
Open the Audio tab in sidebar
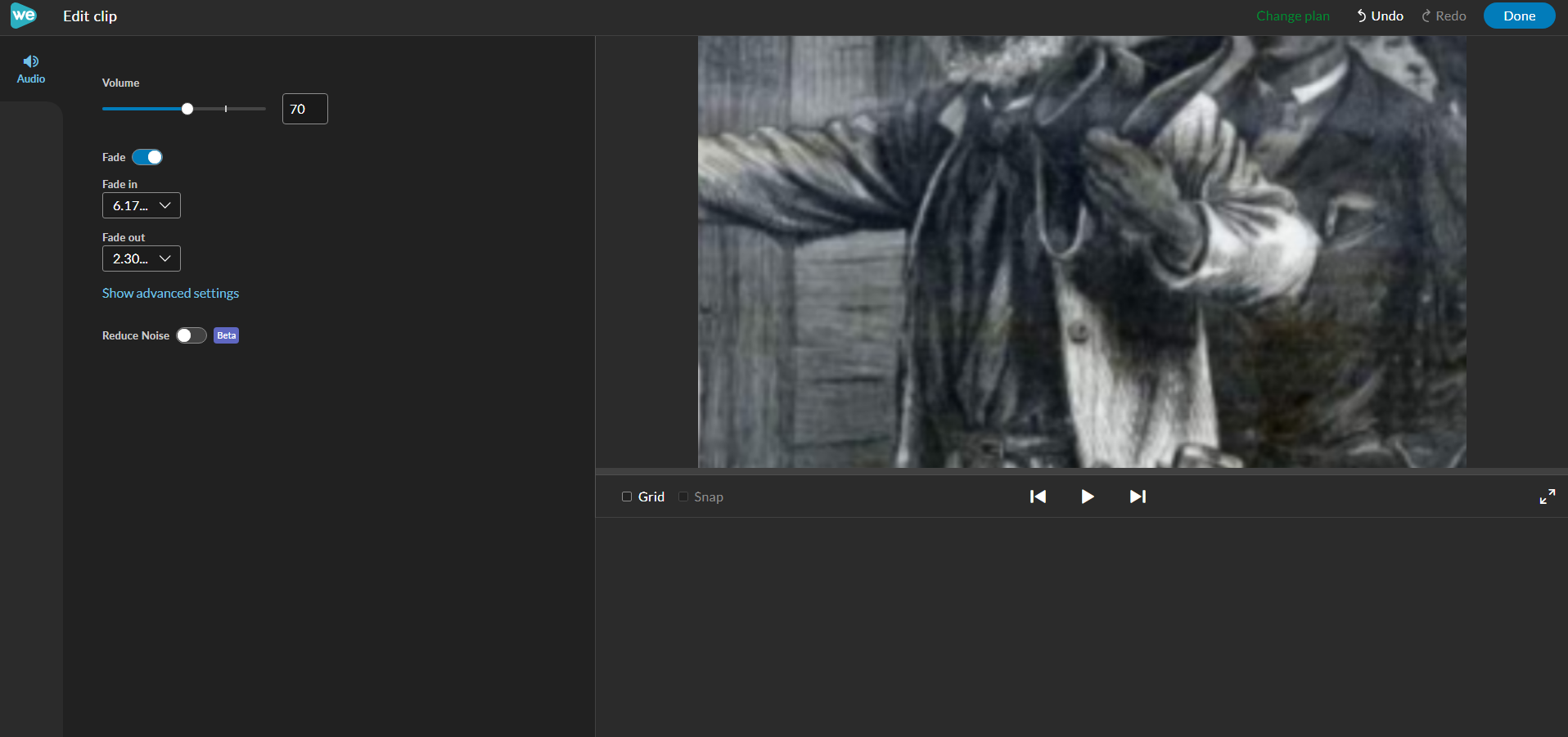pos(31,70)
